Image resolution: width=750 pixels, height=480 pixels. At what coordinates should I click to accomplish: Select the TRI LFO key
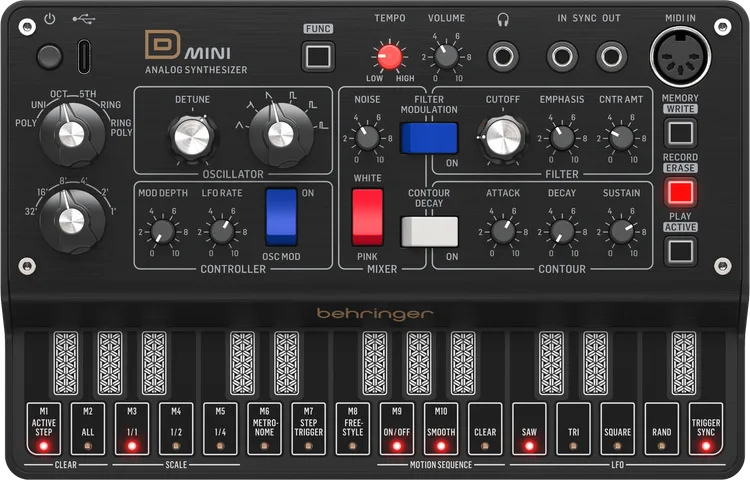[x=574, y=429]
